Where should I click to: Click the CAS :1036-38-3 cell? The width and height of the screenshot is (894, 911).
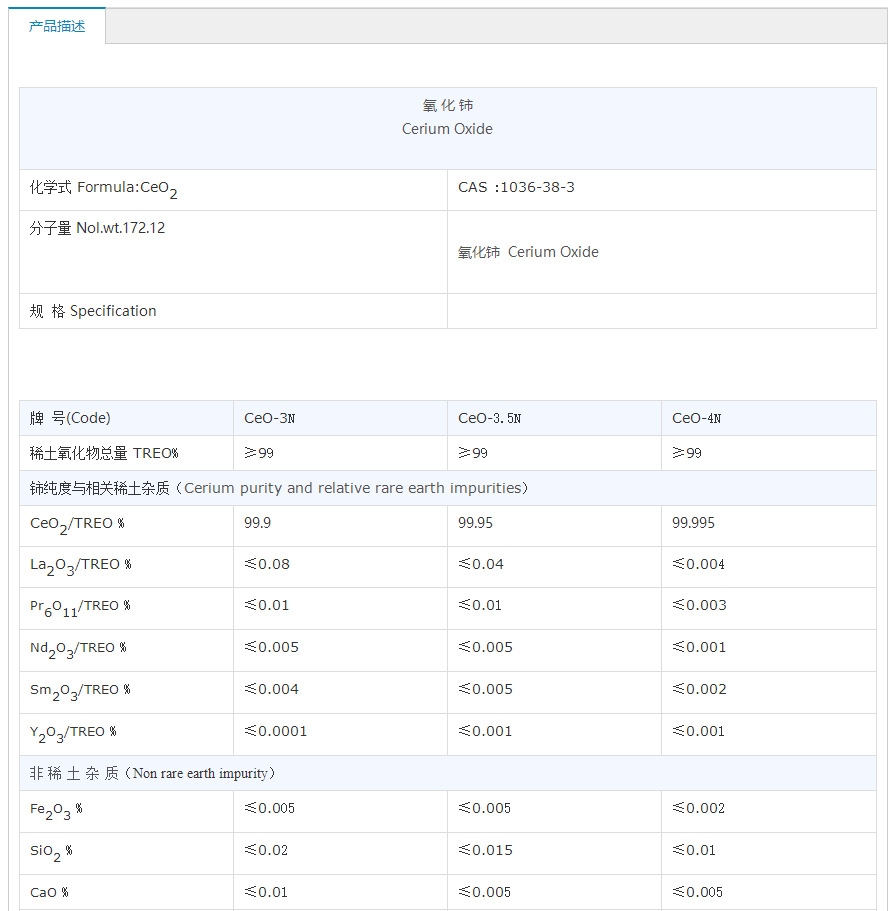(516, 187)
